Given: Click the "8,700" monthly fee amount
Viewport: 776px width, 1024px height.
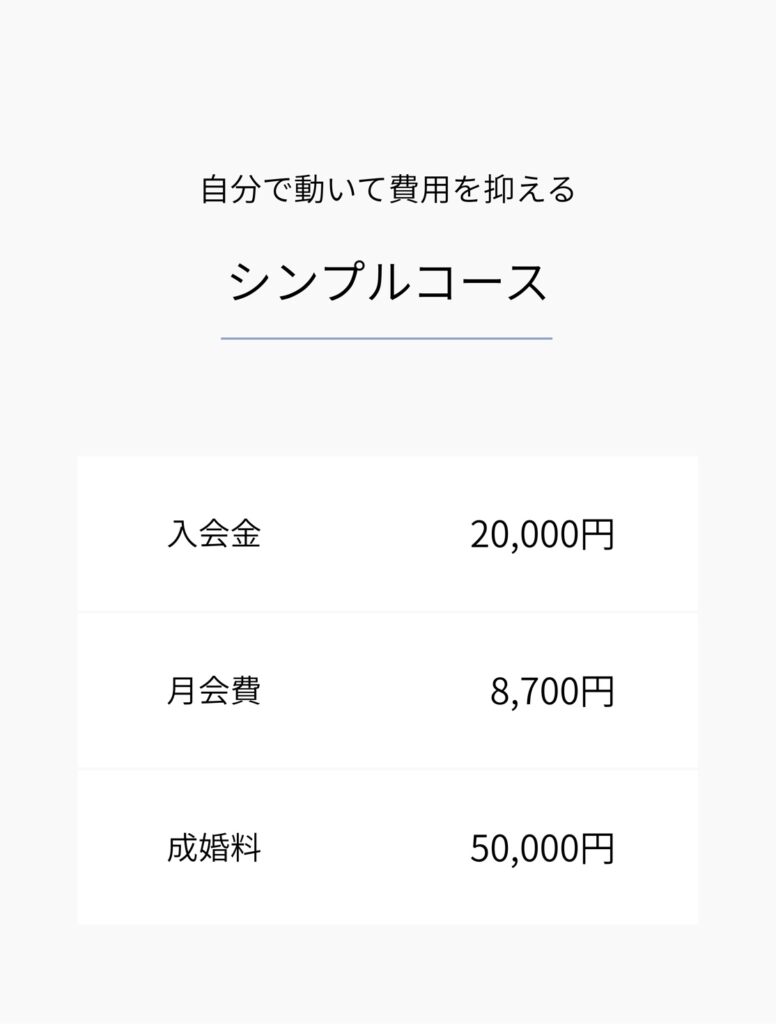Looking at the screenshot, I should (x=534, y=692).
